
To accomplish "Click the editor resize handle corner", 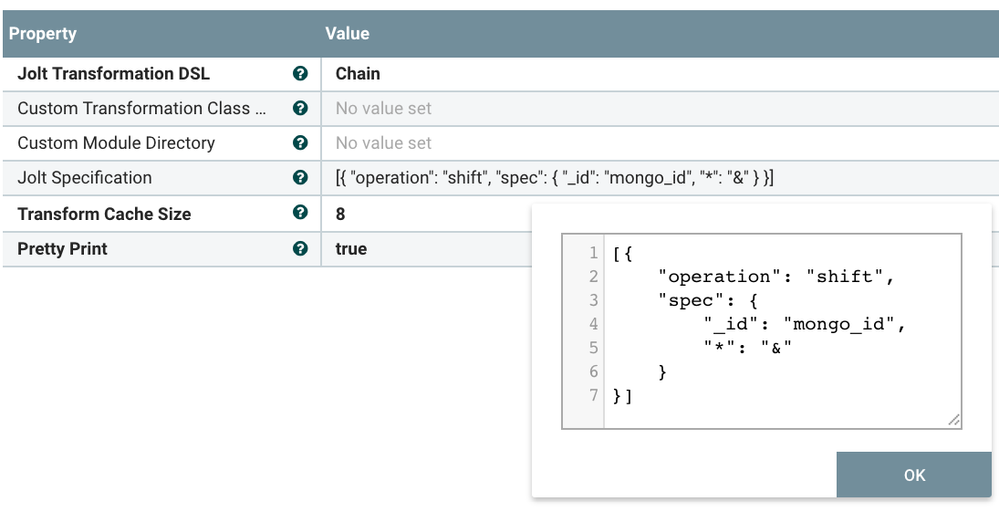I will pyautogui.click(x=954, y=421).
